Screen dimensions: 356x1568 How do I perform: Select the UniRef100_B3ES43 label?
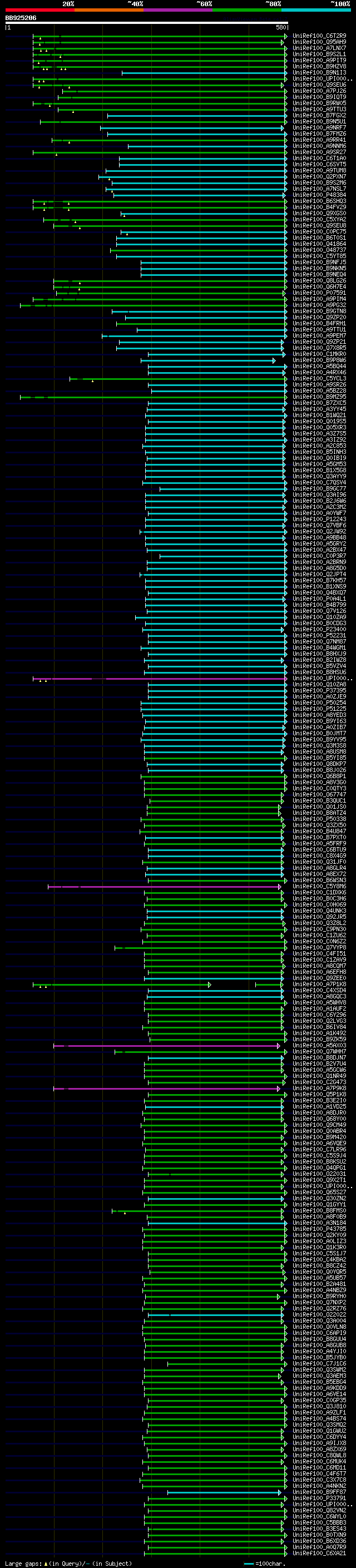coord(319,1529)
